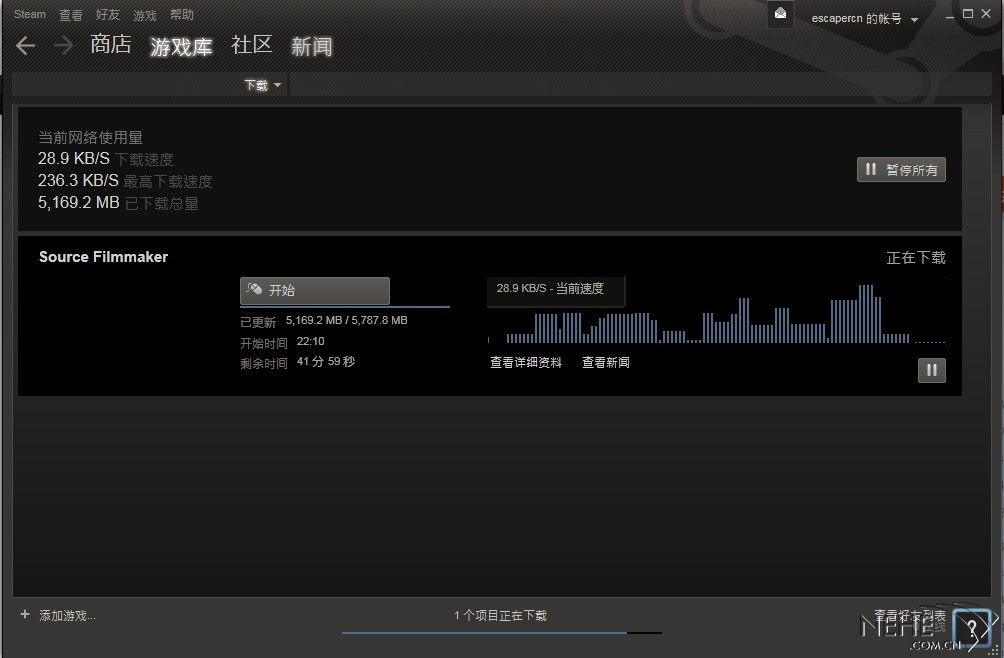Viewport: 1004px width, 658px height.
Task: Close the Steam window
Action: tap(986, 13)
